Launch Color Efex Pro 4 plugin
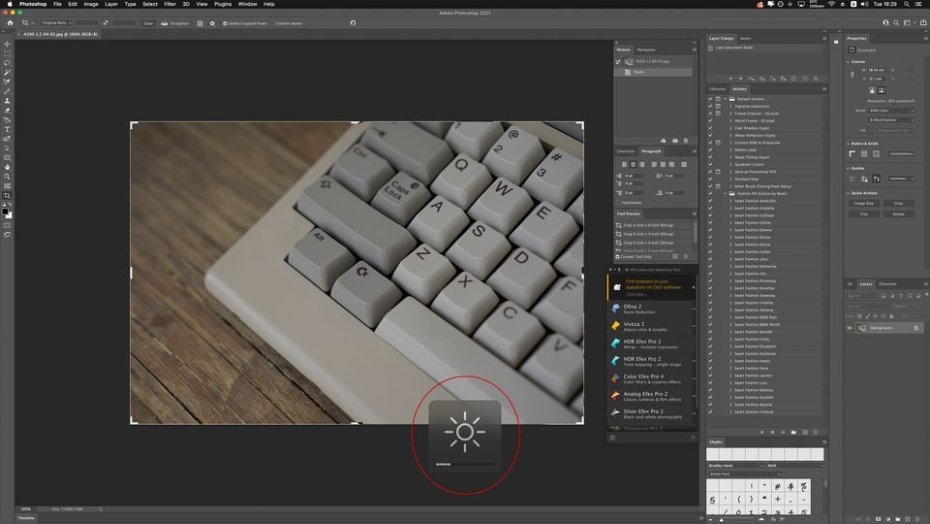 [x=651, y=378]
